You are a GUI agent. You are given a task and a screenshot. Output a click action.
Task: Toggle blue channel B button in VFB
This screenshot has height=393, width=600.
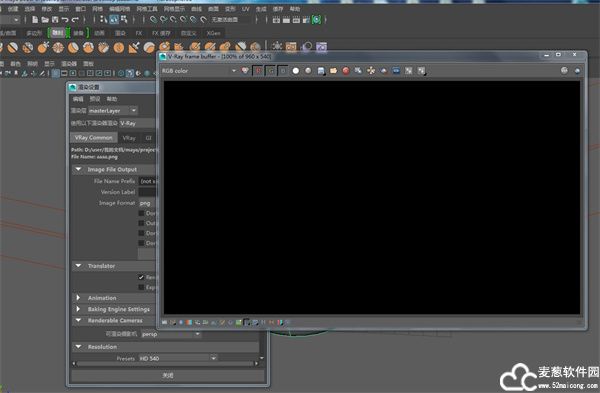(x=283, y=70)
